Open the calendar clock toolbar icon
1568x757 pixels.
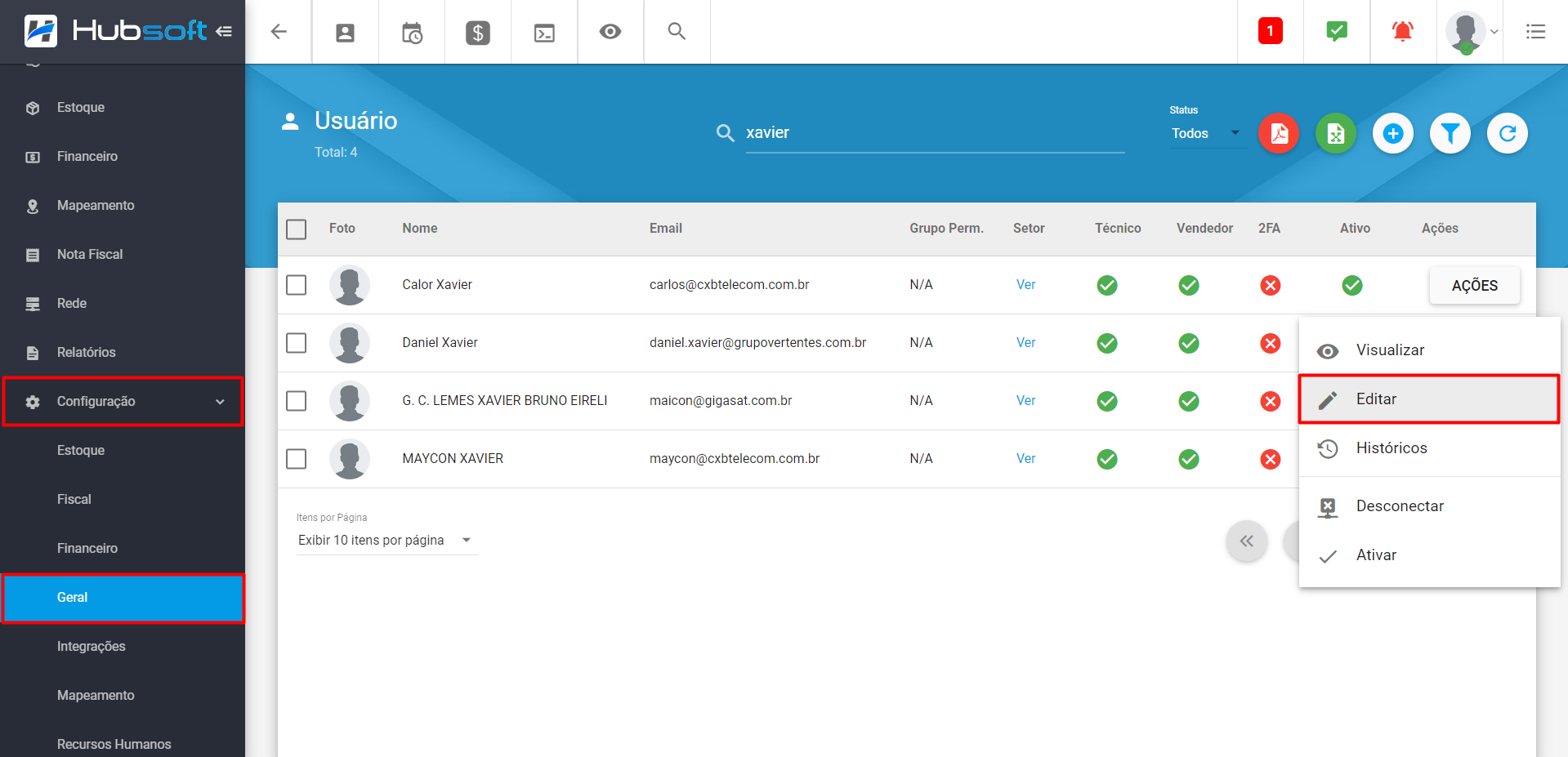(412, 33)
